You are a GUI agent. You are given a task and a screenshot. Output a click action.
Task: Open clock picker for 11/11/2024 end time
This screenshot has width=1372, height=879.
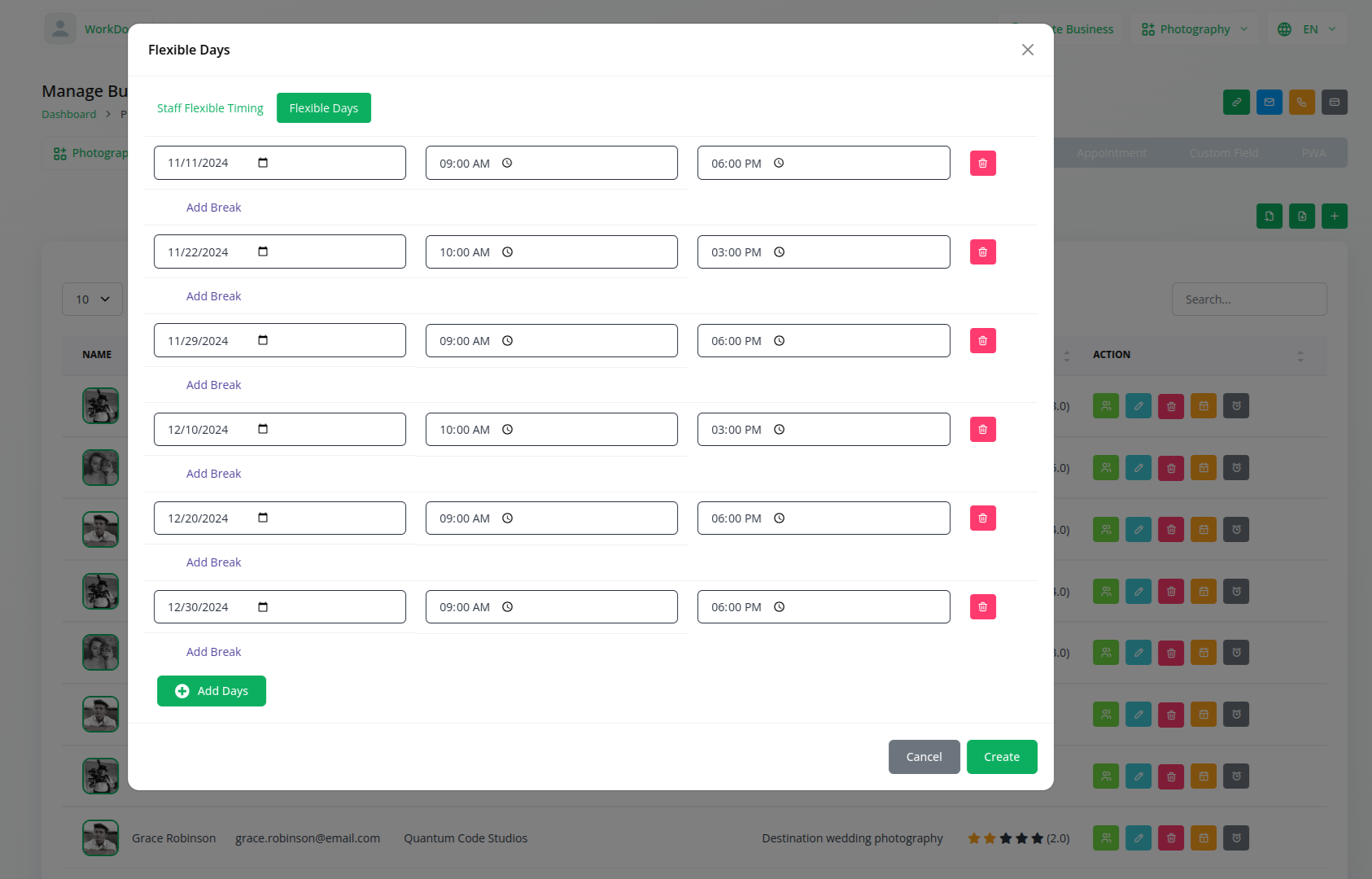(779, 164)
